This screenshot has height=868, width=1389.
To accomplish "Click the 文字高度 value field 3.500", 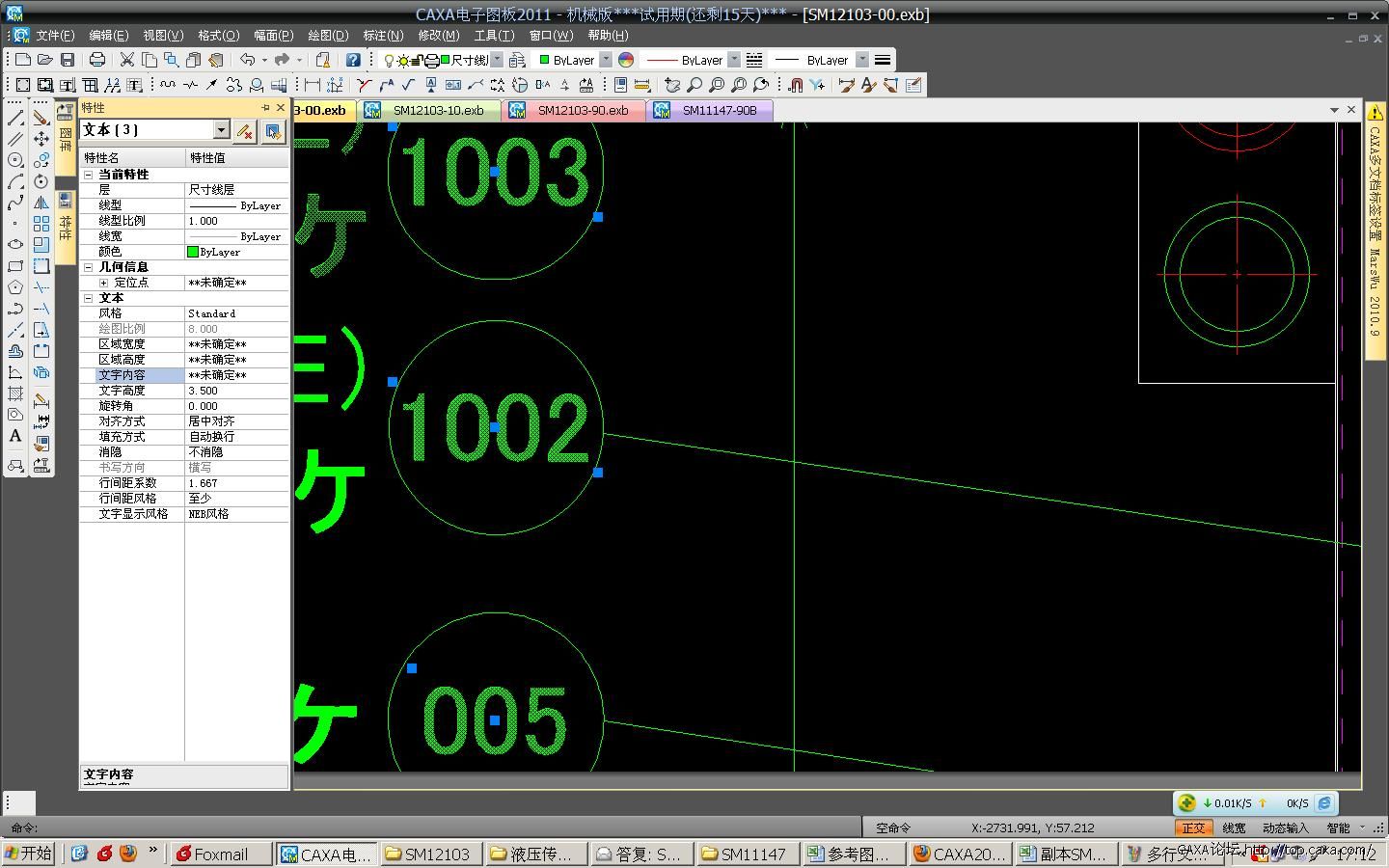I will pos(236,391).
